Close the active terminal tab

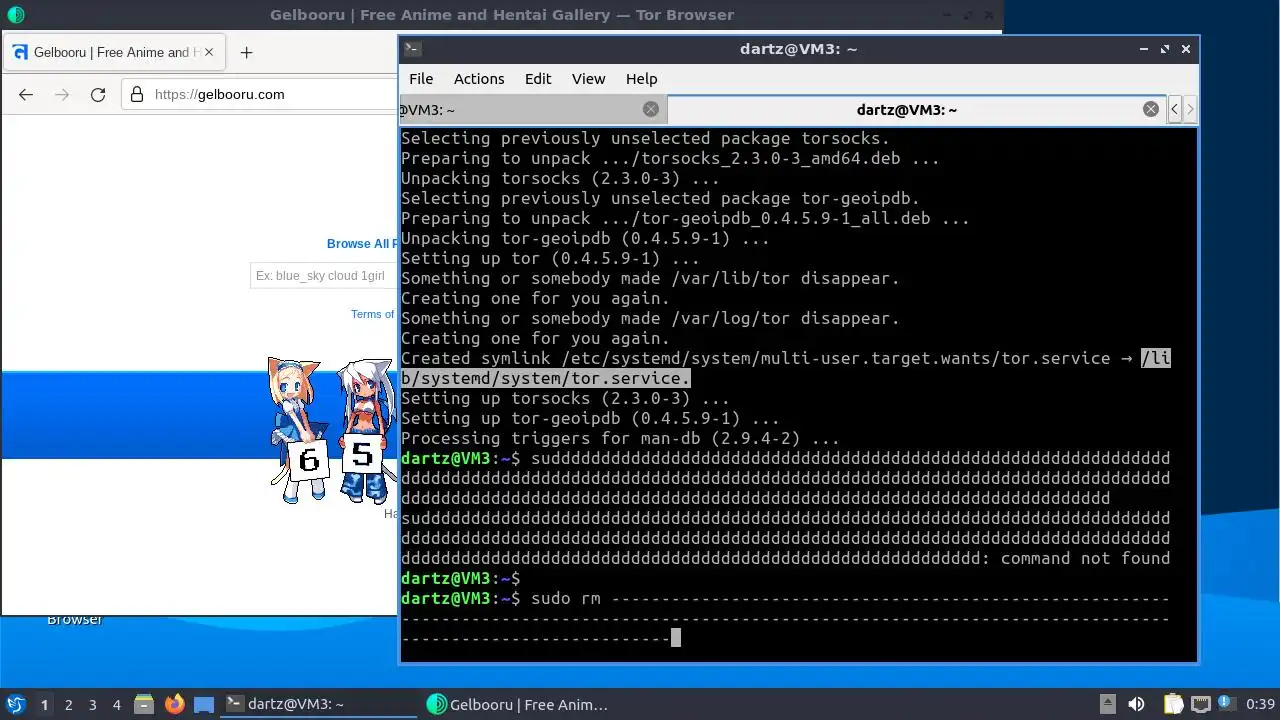point(1151,110)
